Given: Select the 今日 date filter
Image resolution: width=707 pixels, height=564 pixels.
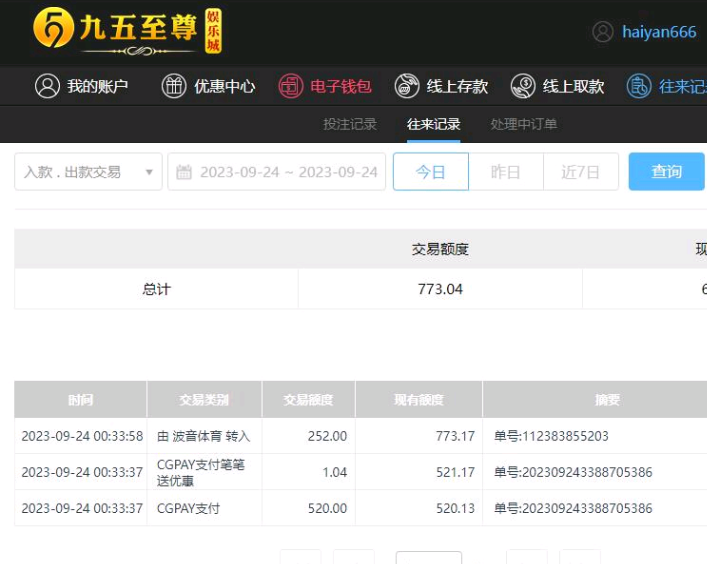Looking at the screenshot, I should pos(431,172).
